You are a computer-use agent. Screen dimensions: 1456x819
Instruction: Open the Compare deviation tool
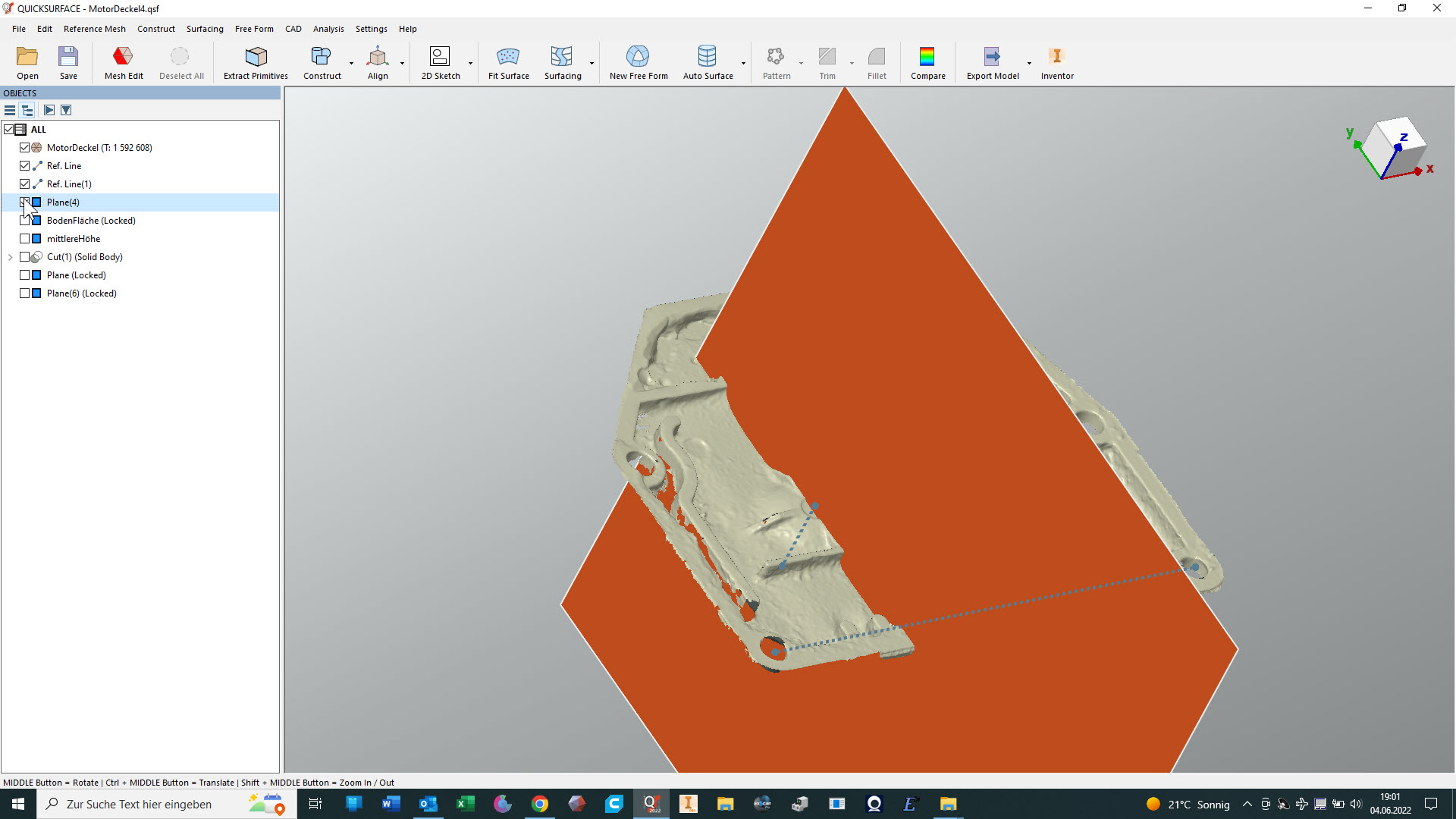coord(927,57)
